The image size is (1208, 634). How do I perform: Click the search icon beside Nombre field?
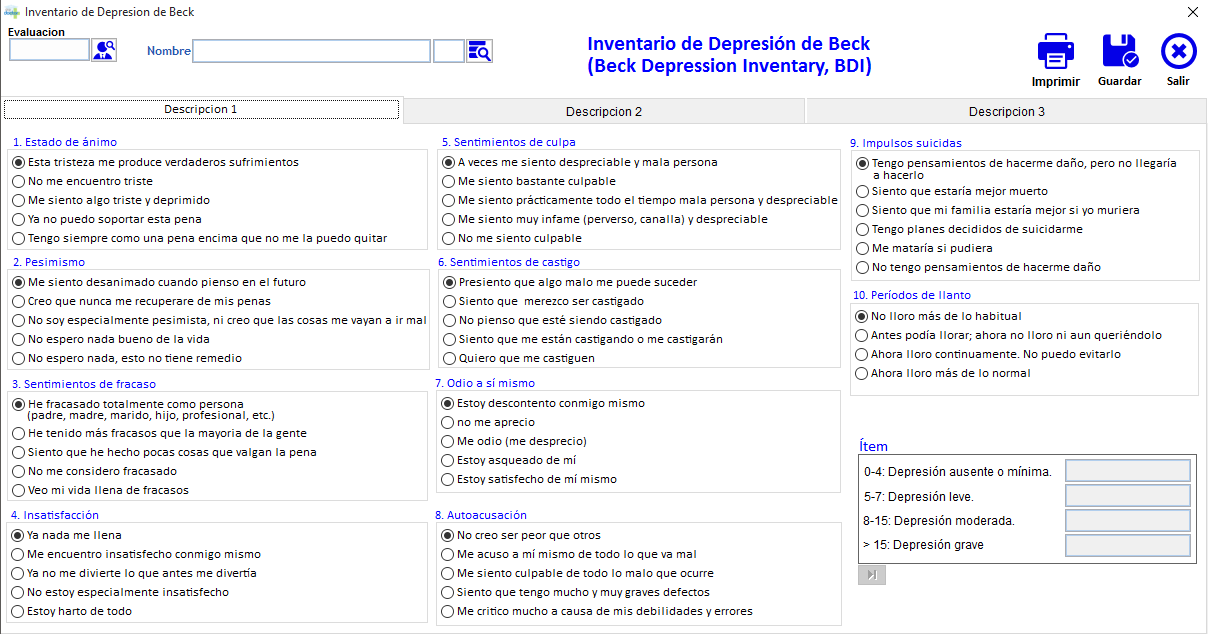(480, 51)
